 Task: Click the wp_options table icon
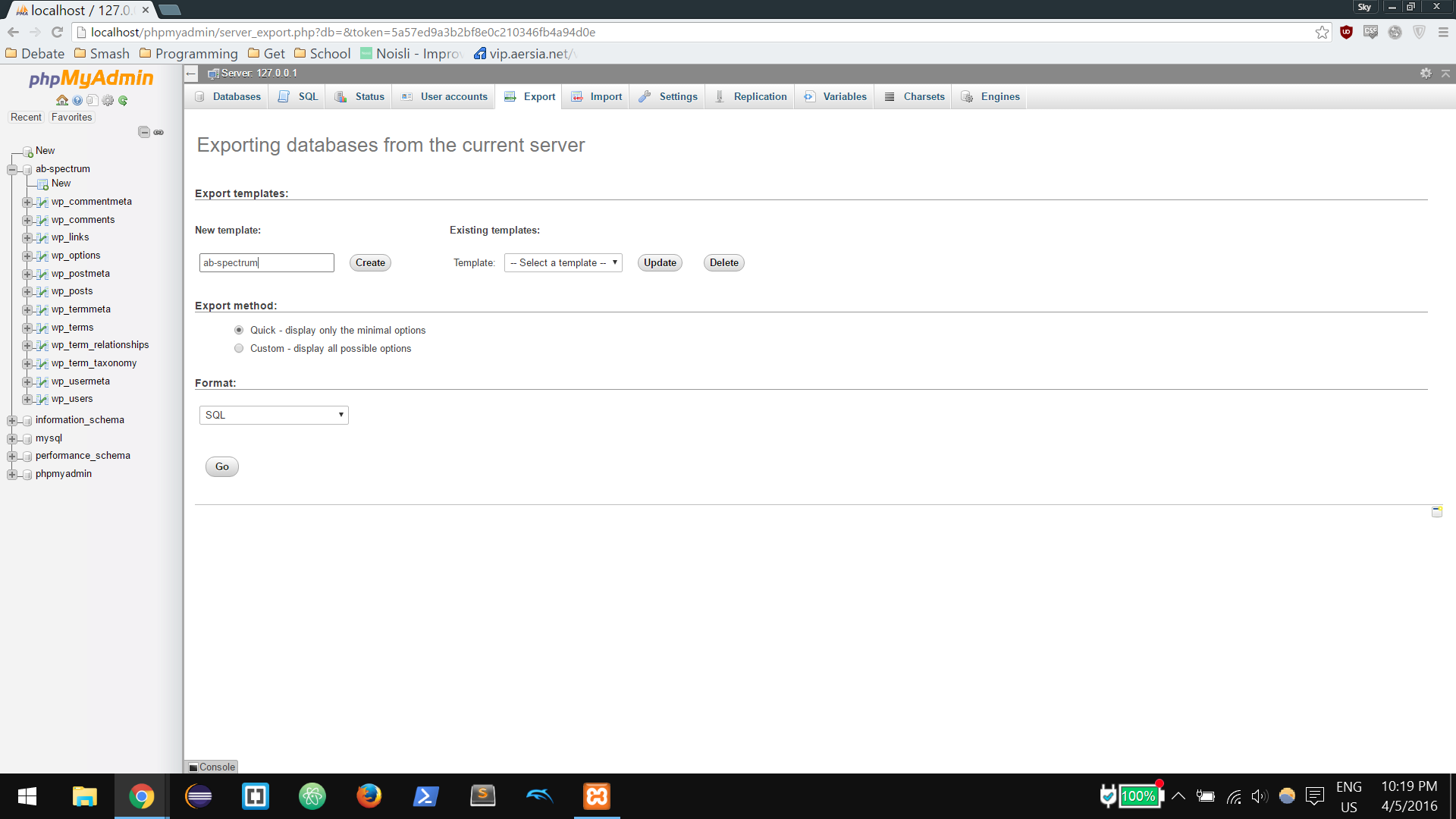point(43,256)
